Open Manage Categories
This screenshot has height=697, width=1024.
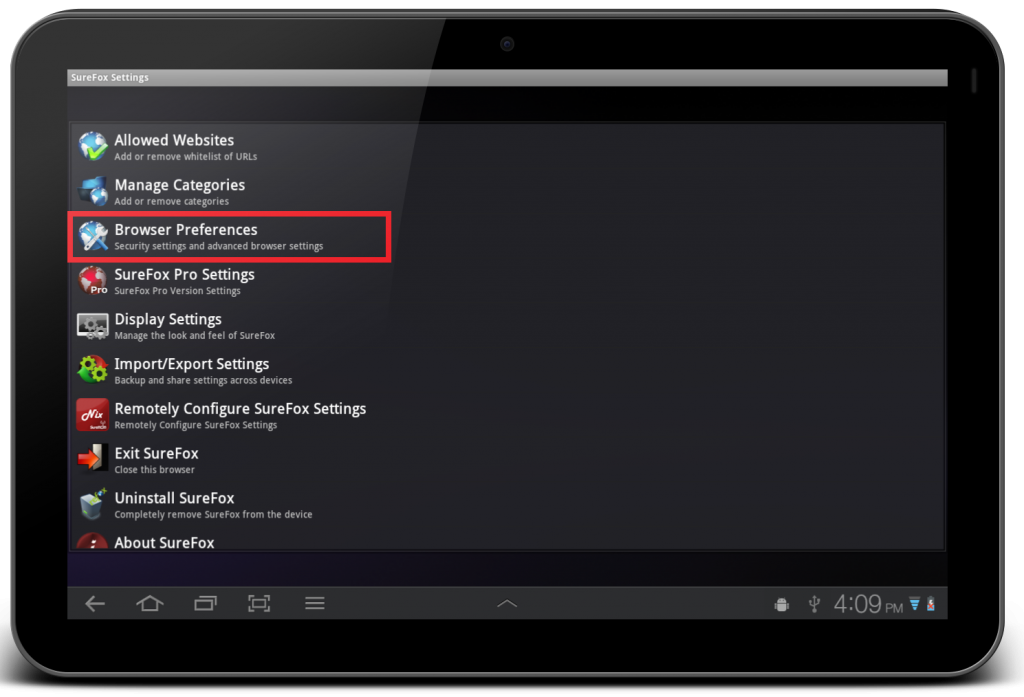[x=507, y=191]
